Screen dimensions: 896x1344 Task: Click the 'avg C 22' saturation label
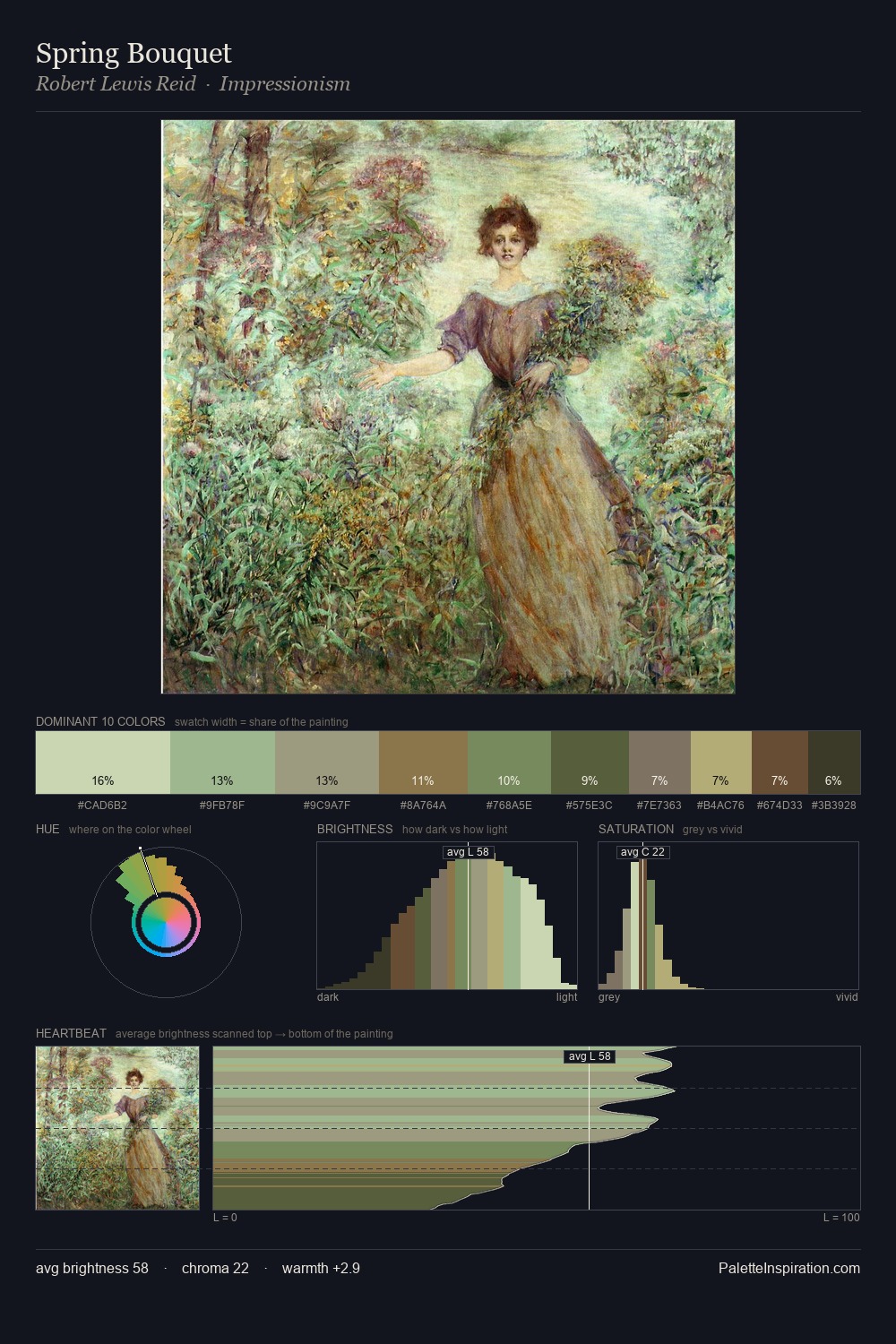pyautogui.click(x=642, y=852)
